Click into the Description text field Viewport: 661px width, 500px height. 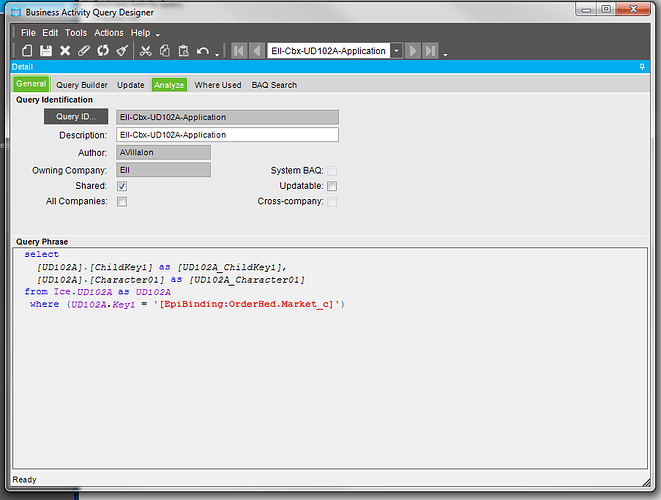tap(225, 135)
